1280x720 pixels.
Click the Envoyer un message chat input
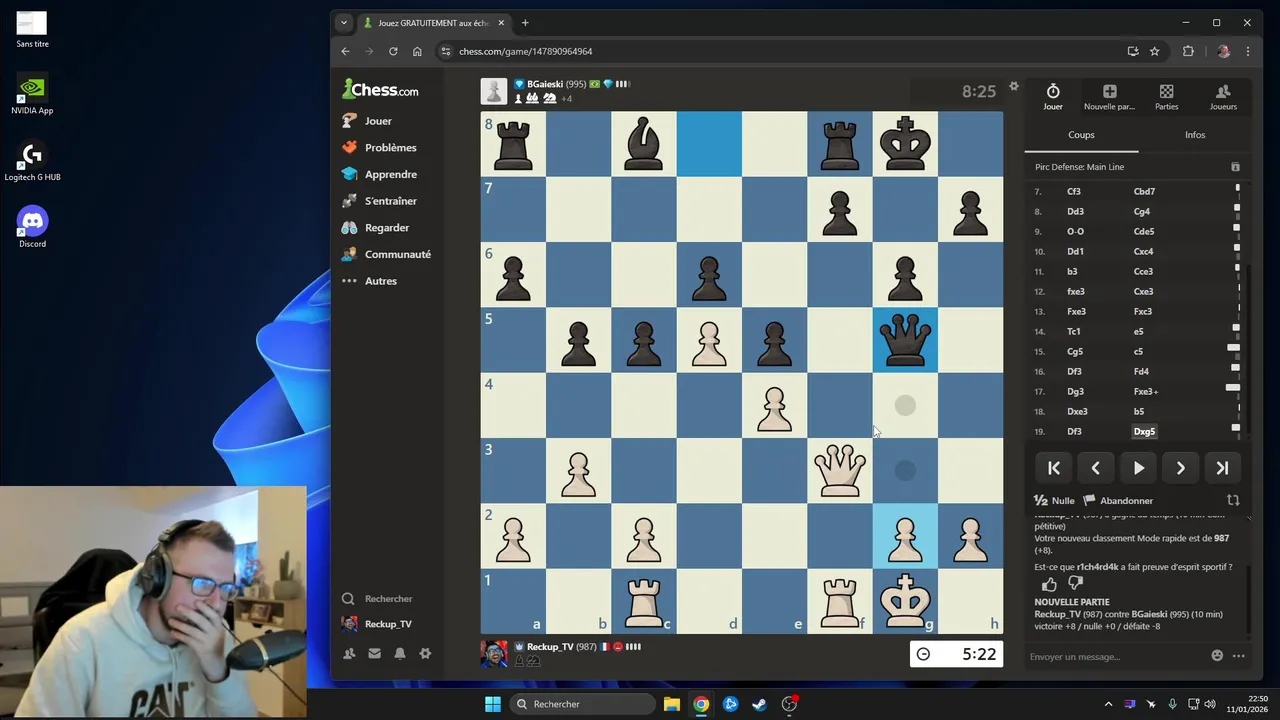tap(1115, 656)
